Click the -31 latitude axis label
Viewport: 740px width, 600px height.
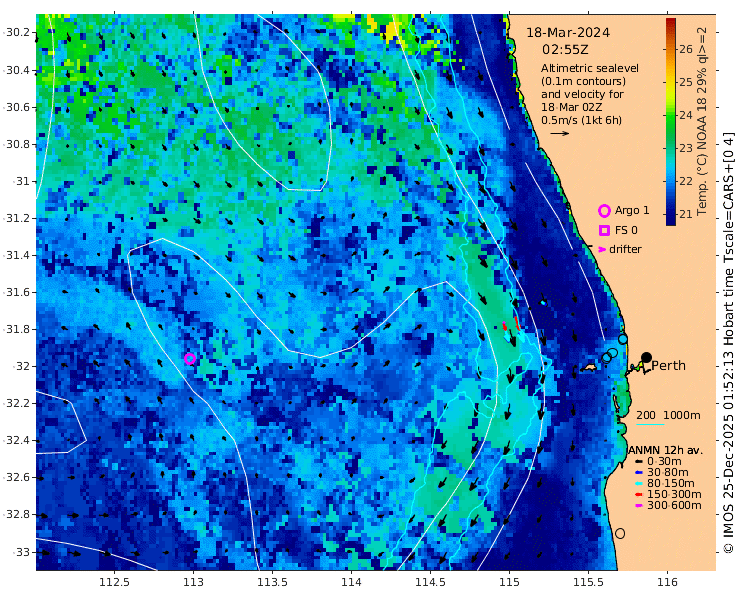click(x=22, y=181)
